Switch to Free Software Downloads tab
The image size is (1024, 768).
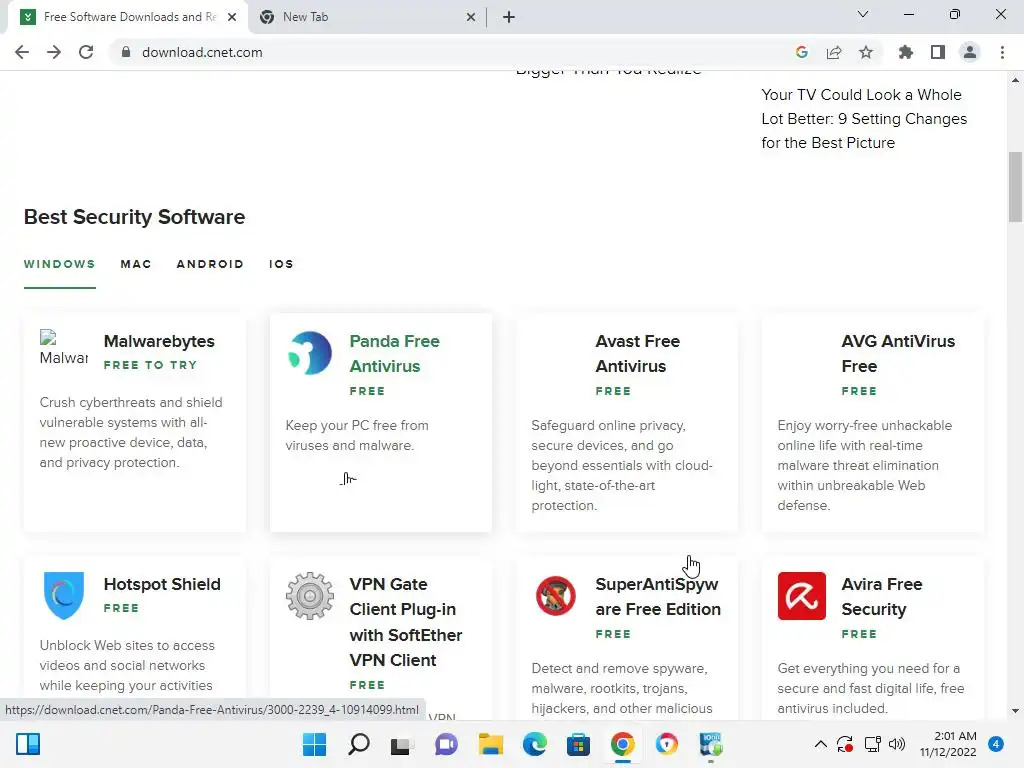127,17
